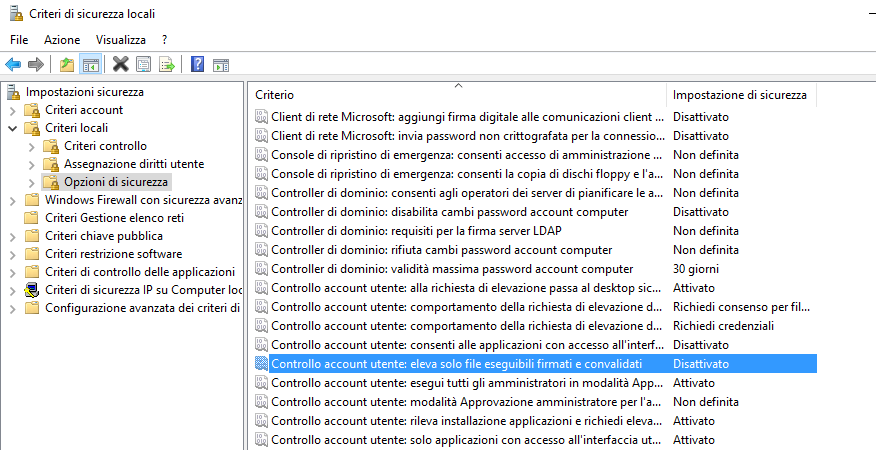Expand the Criteri account tree node
Viewport: 876px width, 450px height.
[x=12, y=110]
